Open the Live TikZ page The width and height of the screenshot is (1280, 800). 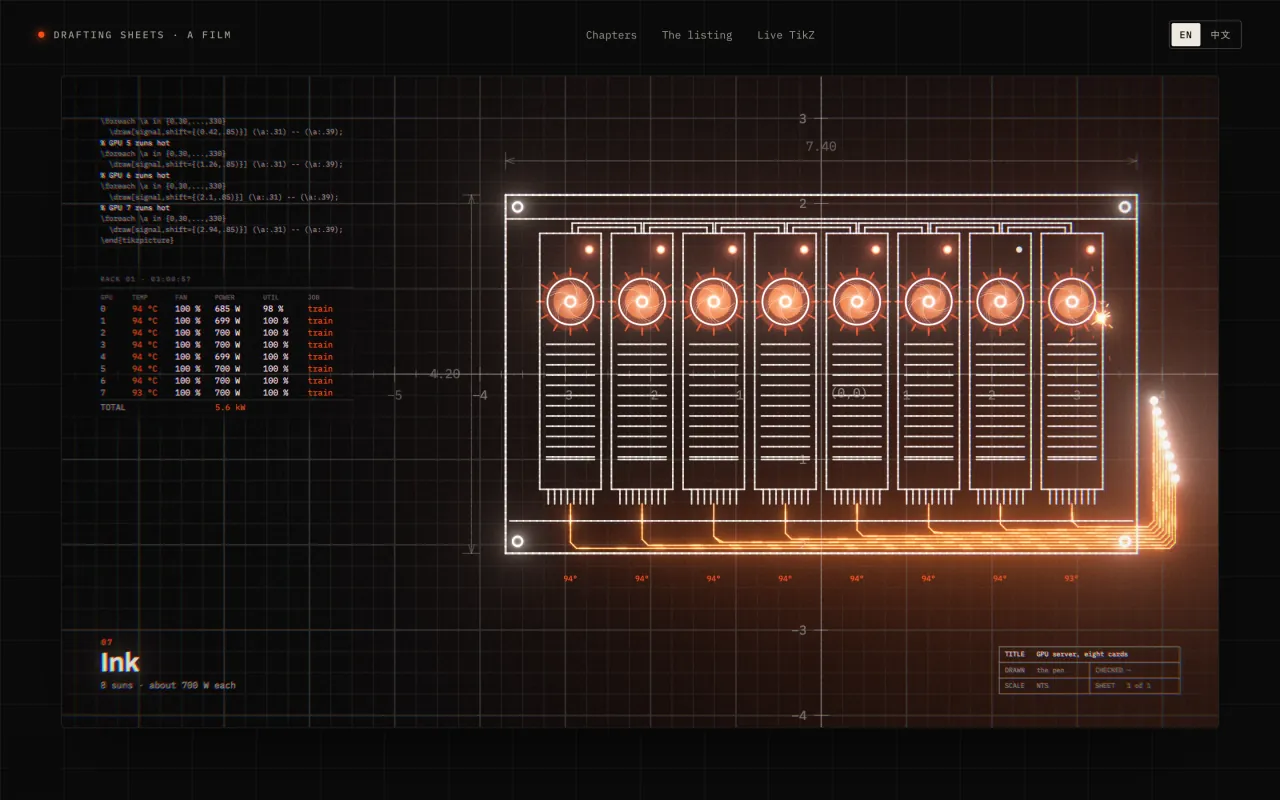tap(784, 35)
